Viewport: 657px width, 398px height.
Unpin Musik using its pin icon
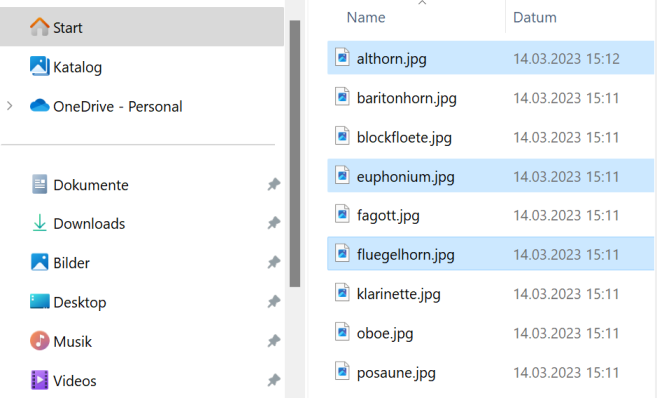274,341
